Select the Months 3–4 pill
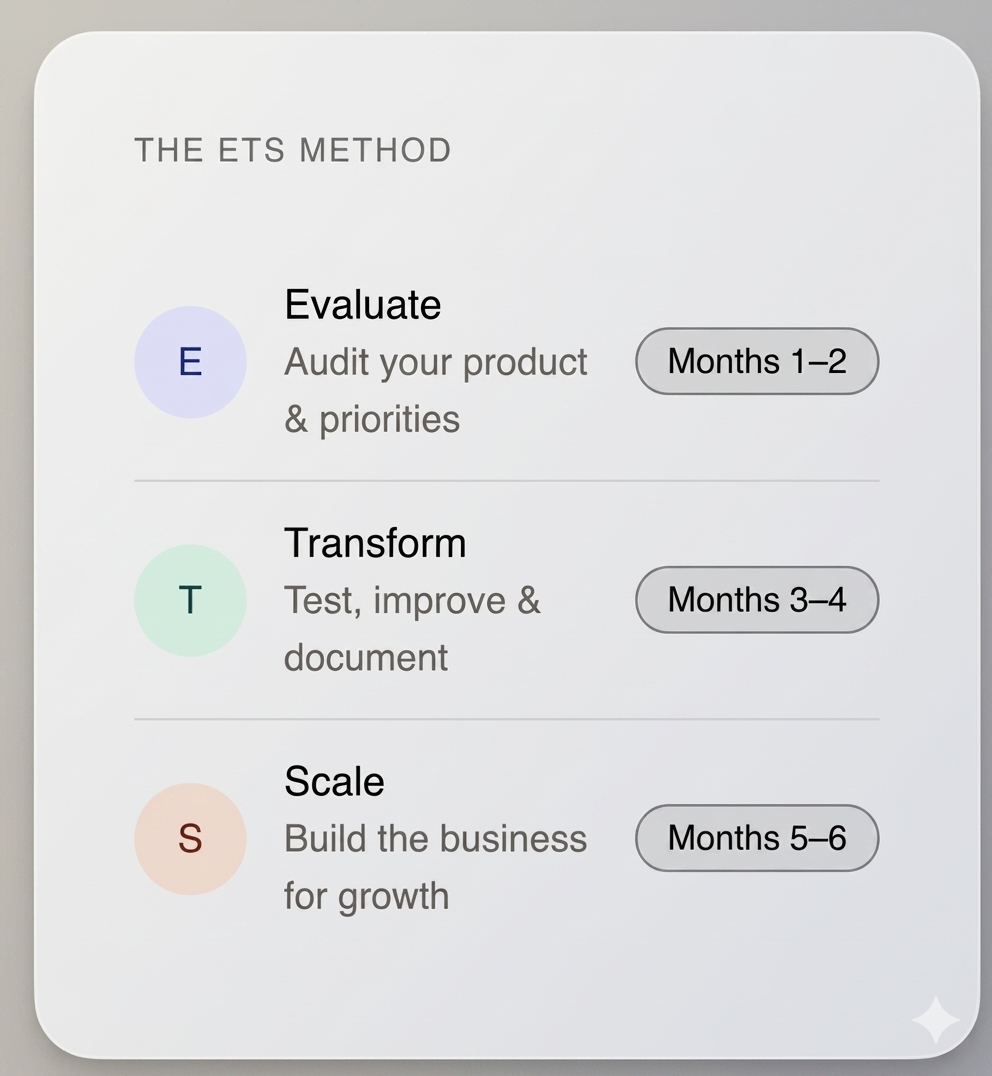 coord(757,600)
